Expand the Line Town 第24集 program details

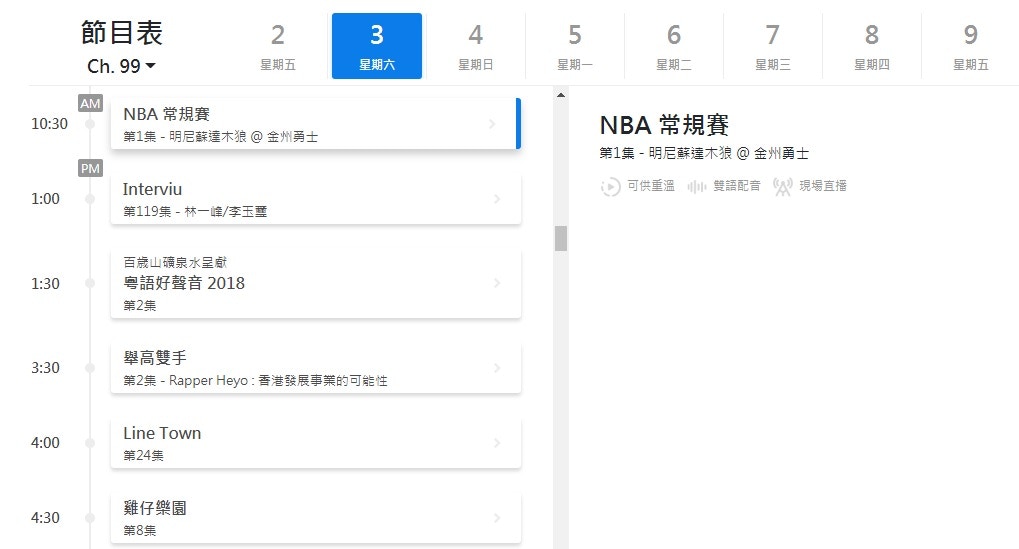point(315,443)
